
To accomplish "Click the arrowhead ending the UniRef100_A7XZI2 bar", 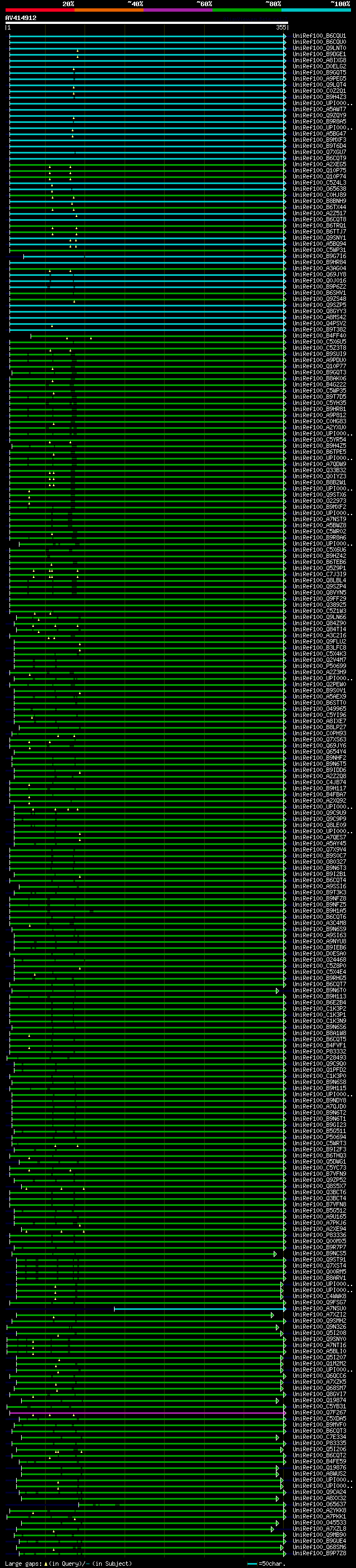I will [273, 1315].
